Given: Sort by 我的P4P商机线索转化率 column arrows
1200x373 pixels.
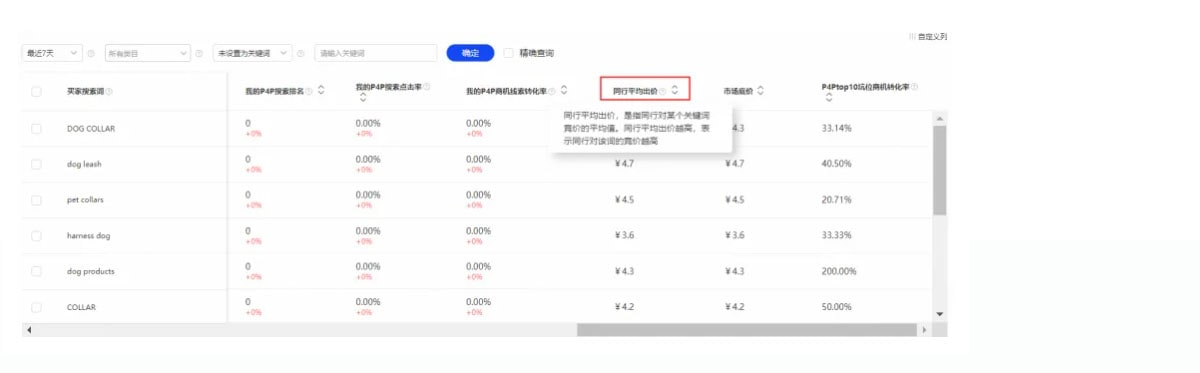Looking at the screenshot, I should pyautogui.click(x=565, y=91).
